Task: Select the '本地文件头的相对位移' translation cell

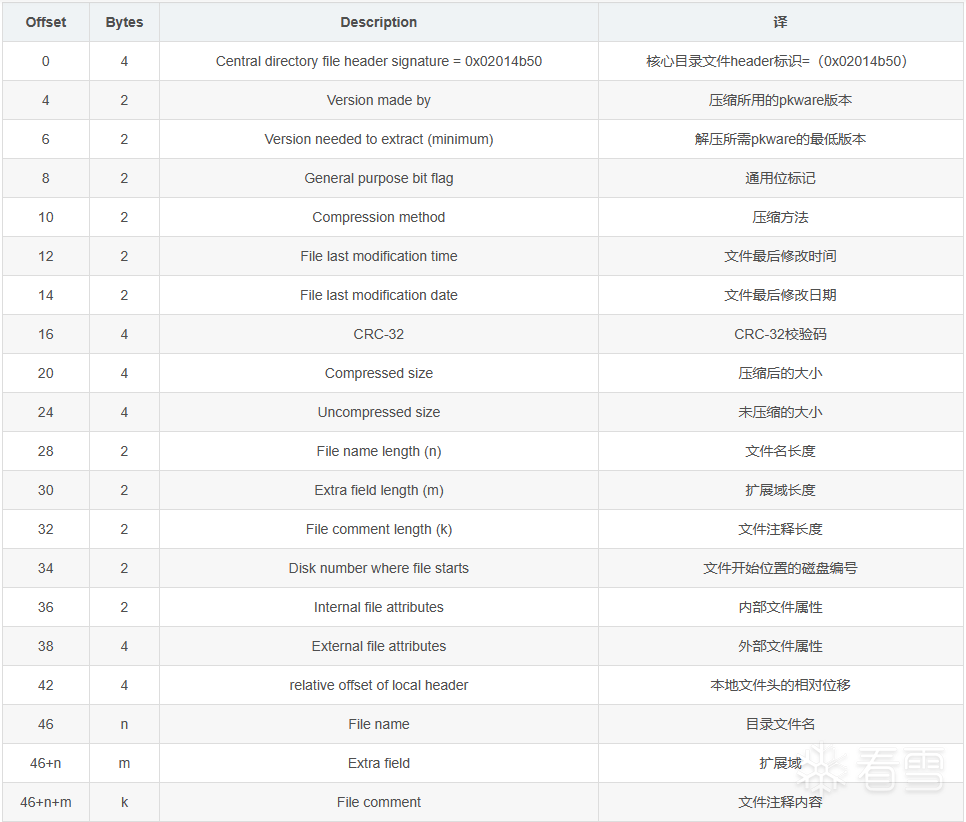Action: pos(780,685)
